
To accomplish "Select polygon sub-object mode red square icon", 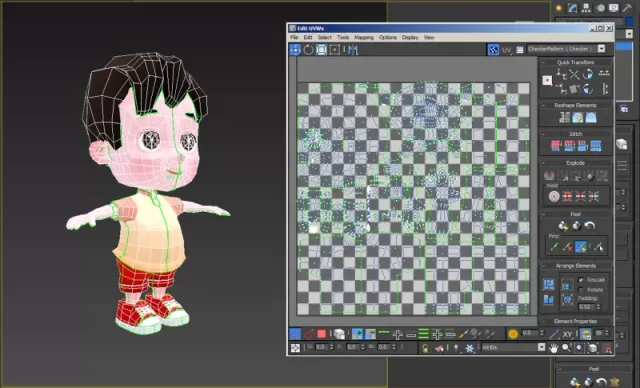I will [322, 334].
